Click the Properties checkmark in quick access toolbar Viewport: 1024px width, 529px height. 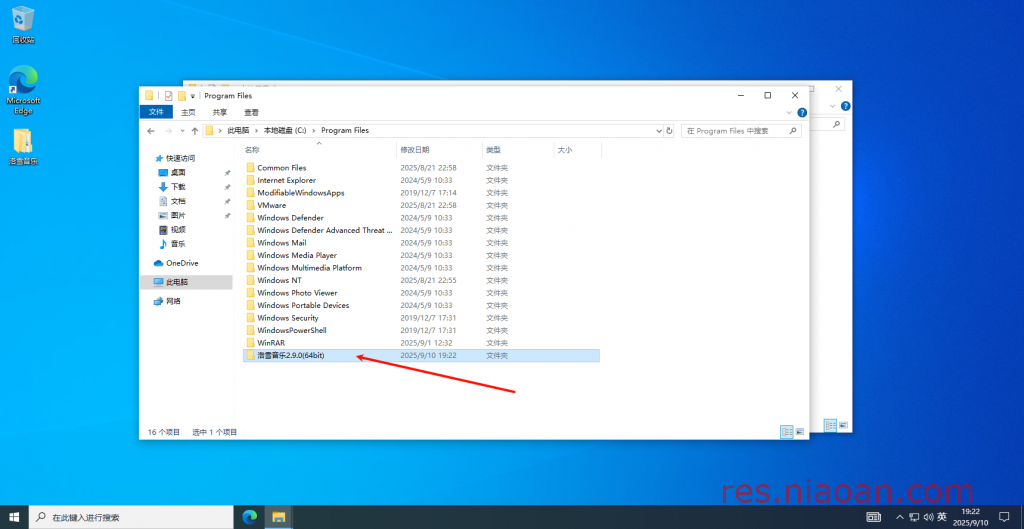[168, 95]
